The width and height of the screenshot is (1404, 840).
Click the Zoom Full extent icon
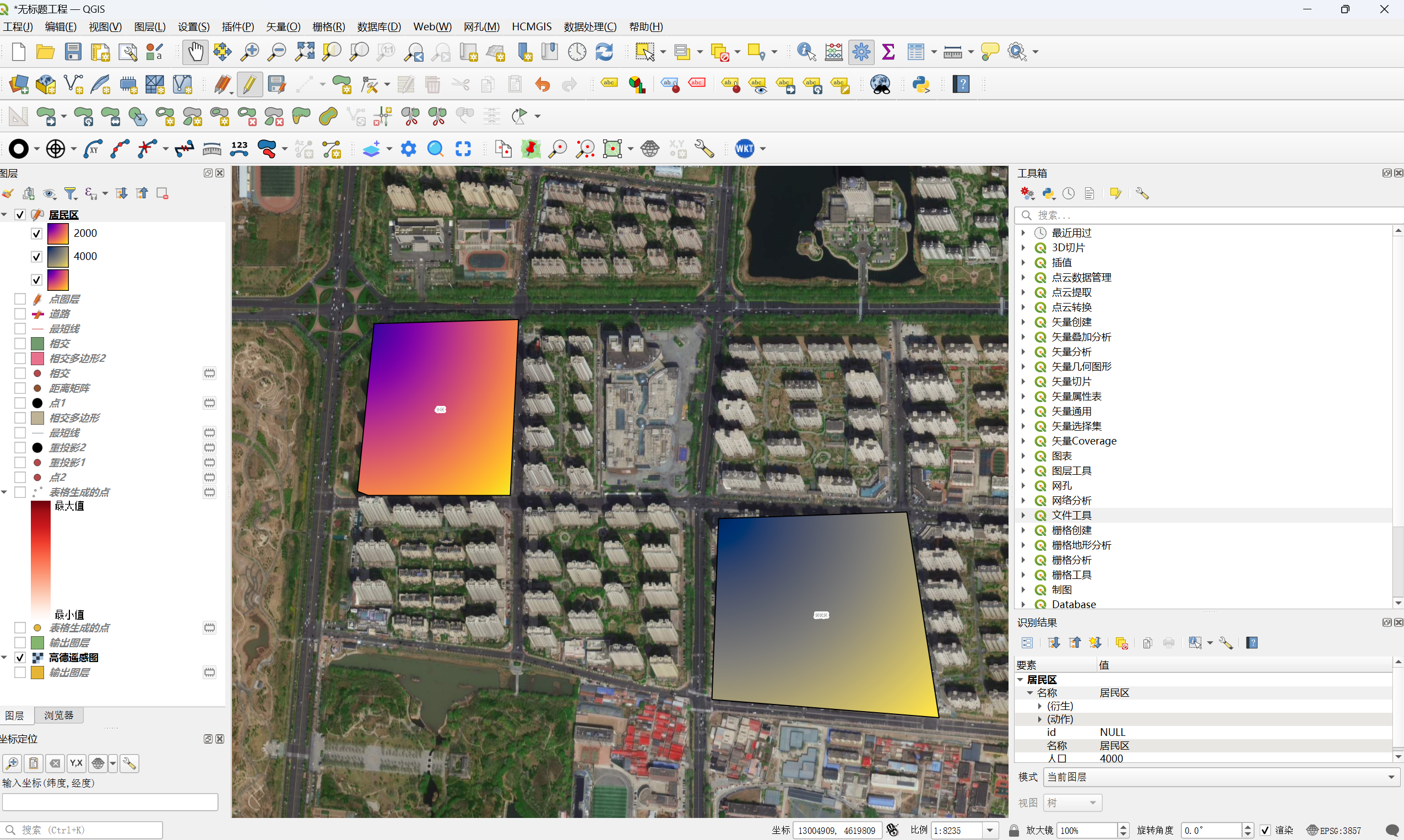tap(305, 52)
